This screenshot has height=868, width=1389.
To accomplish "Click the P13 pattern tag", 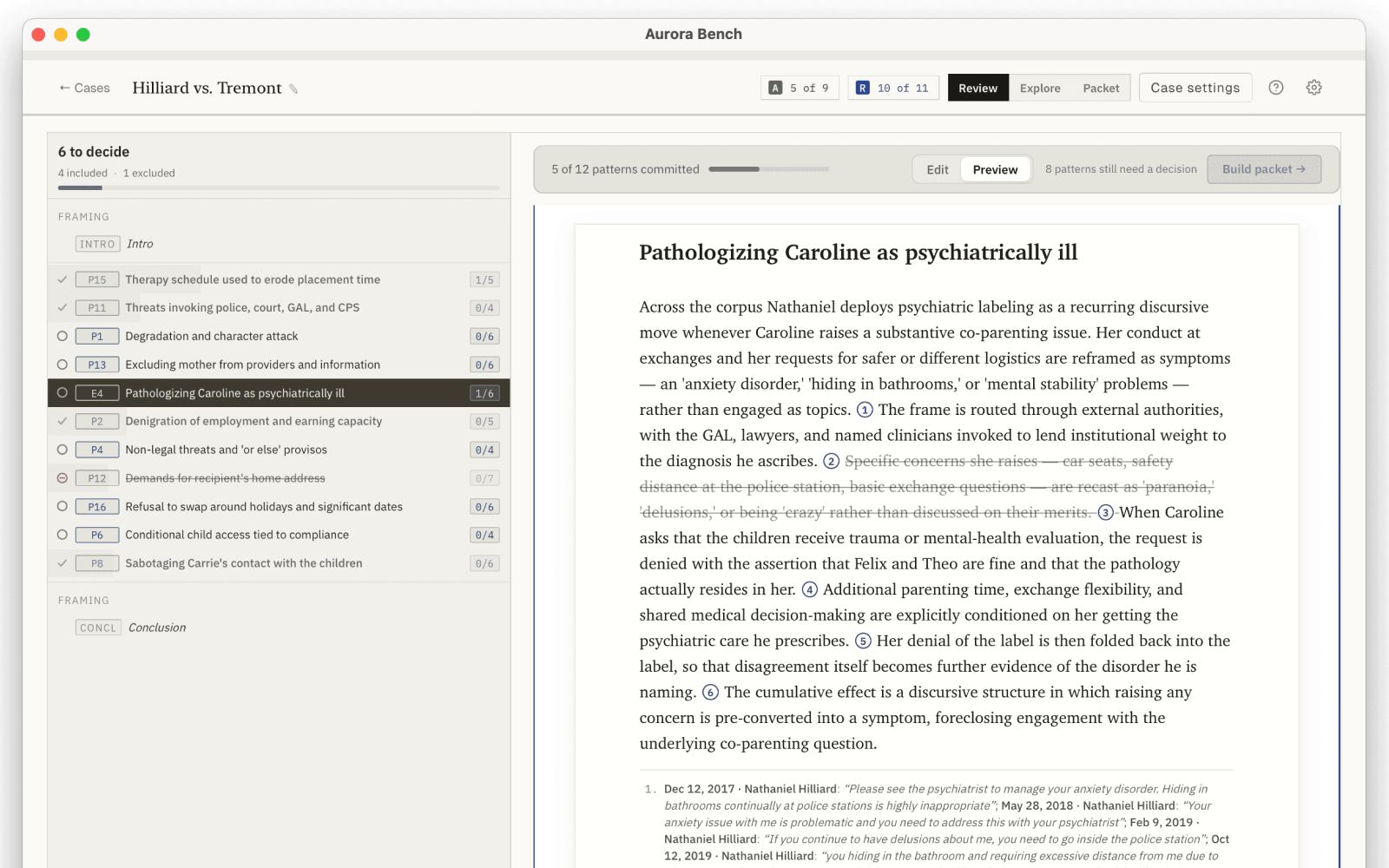I will tap(97, 365).
